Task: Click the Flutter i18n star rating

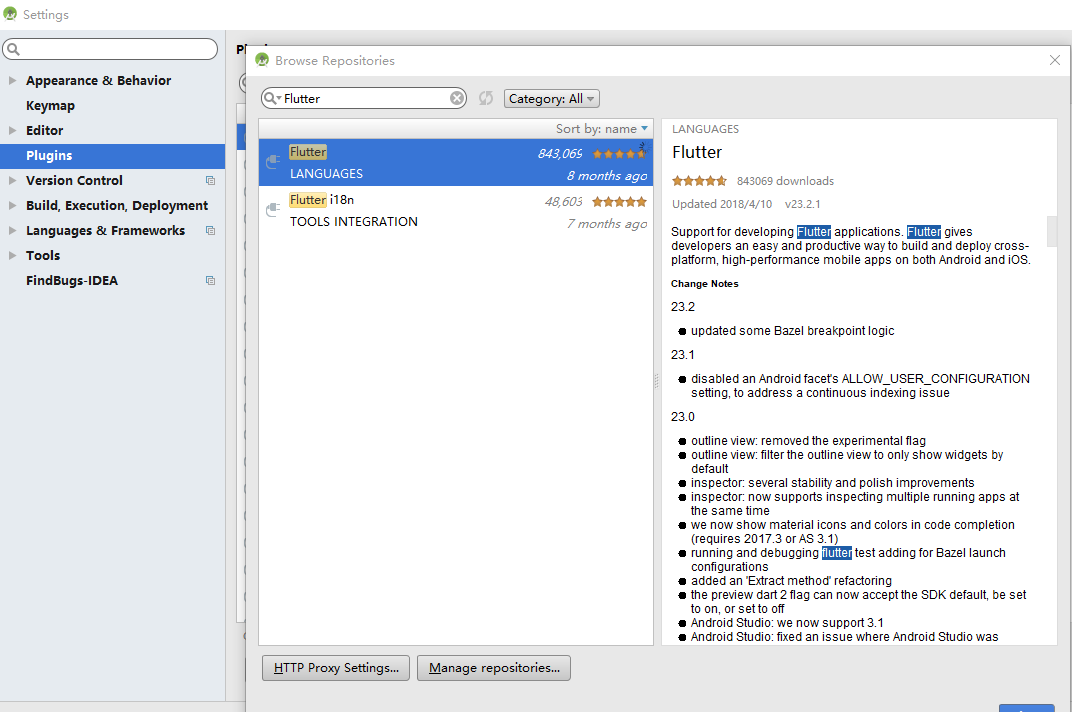Action: [x=619, y=202]
